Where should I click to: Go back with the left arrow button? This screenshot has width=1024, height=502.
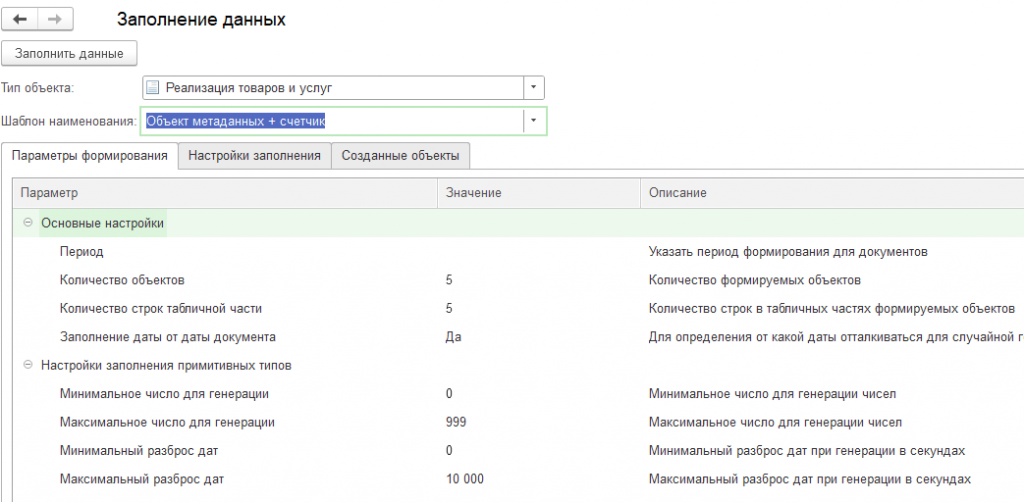[x=20, y=20]
